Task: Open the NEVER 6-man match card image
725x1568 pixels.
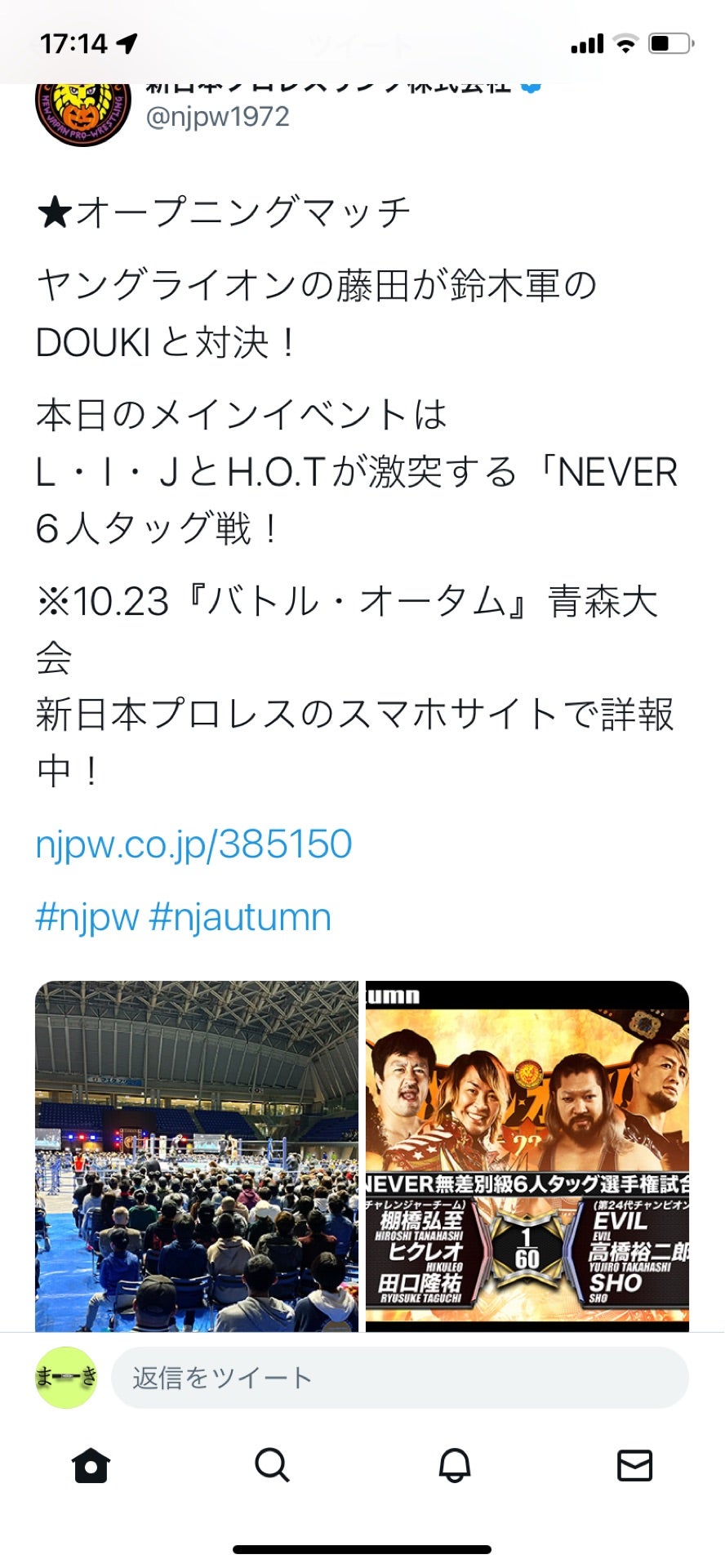Action: pyautogui.click(x=527, y=1156)
